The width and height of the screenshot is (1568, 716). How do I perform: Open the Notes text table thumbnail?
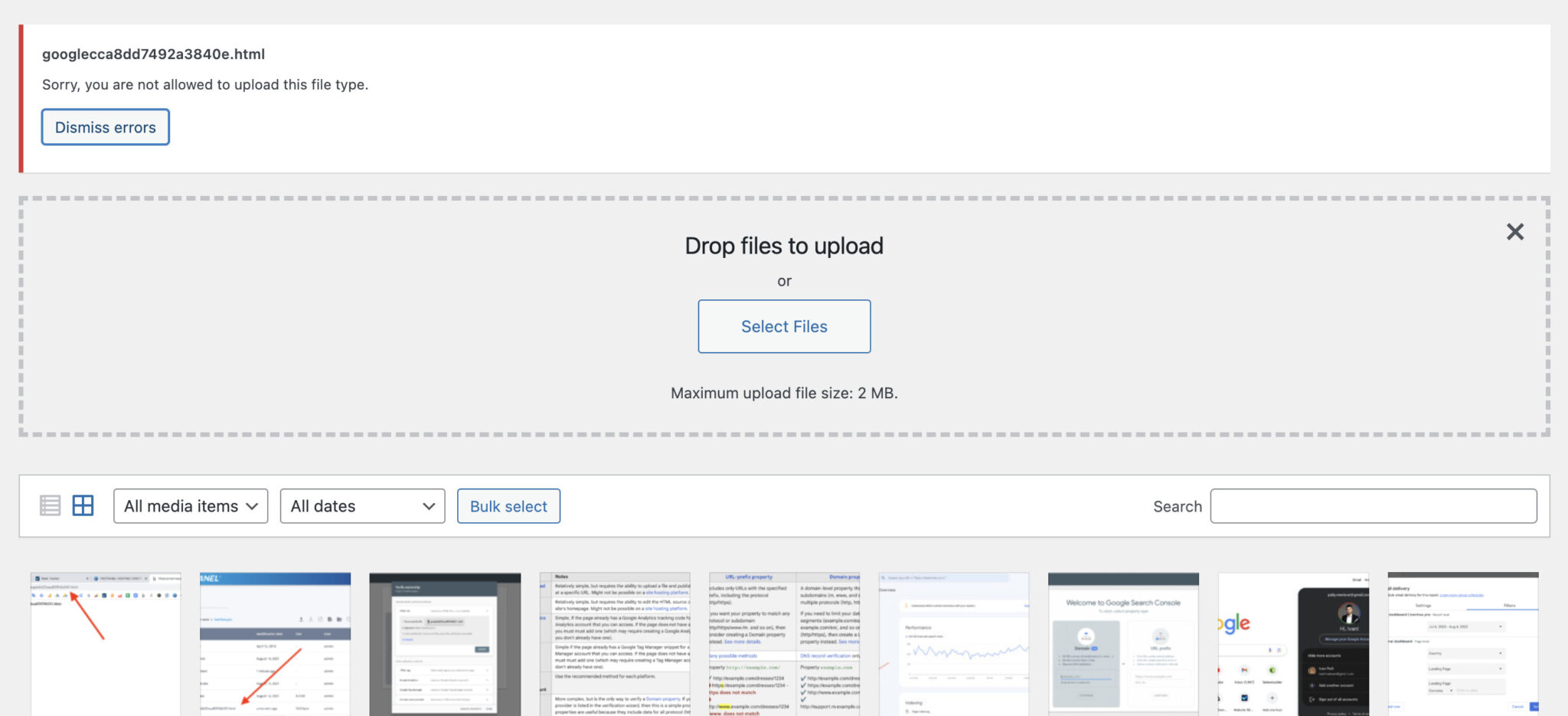[615, 643]
